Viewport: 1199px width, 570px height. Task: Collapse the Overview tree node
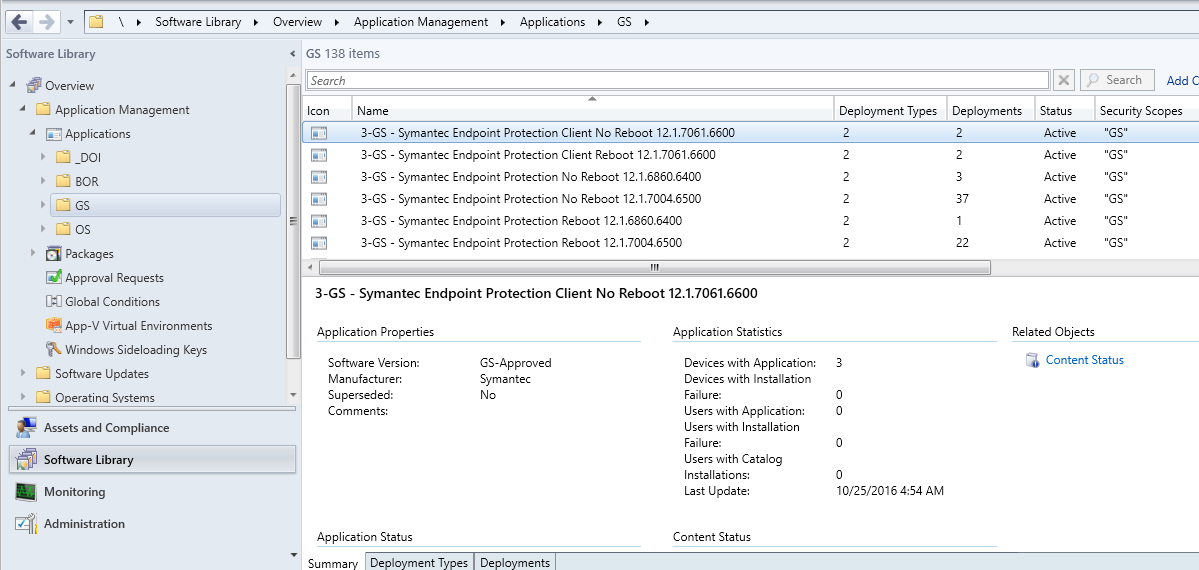[13, 85]
